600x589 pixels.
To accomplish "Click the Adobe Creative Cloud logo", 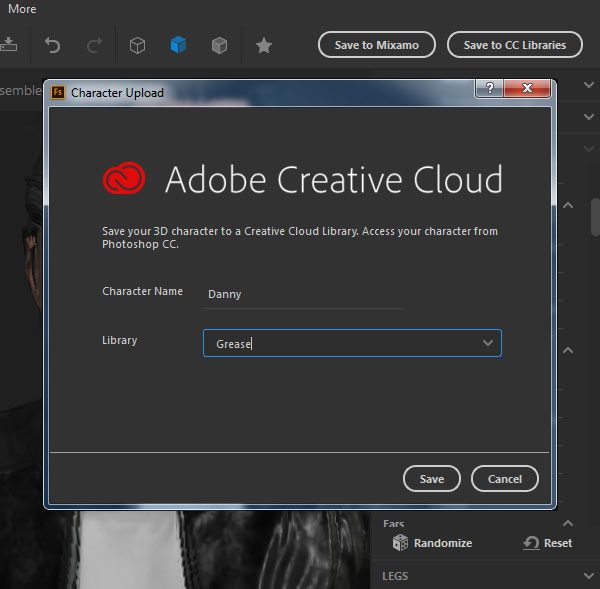I will [x=124, y=178].
